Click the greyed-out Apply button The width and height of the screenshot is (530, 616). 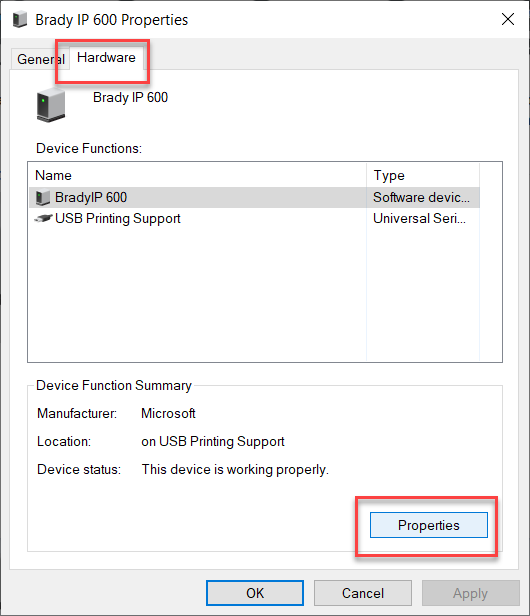pyautogui.click(x=471, y=593)
